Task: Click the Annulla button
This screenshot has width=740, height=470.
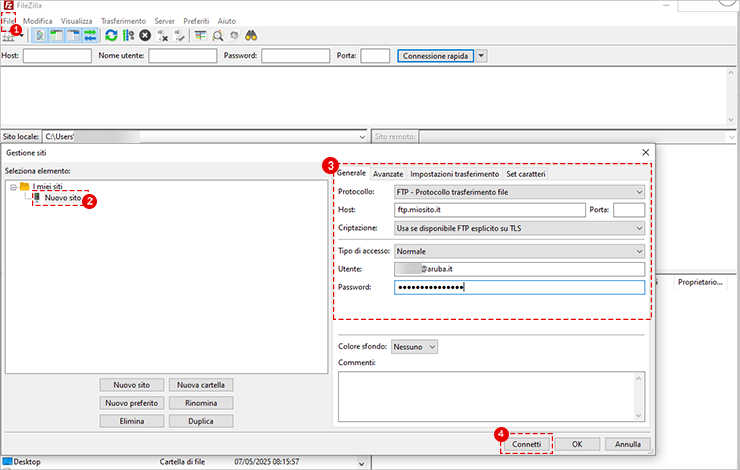Action: pos(628,444)
